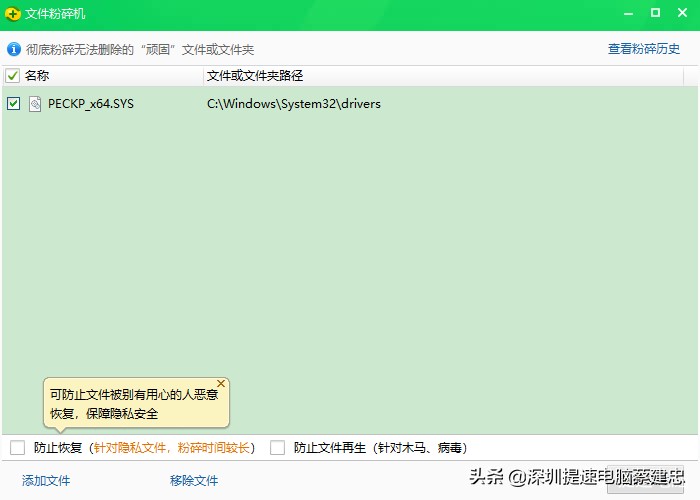Minimize the 文件粉碎机 window

(x=629, y=13)
